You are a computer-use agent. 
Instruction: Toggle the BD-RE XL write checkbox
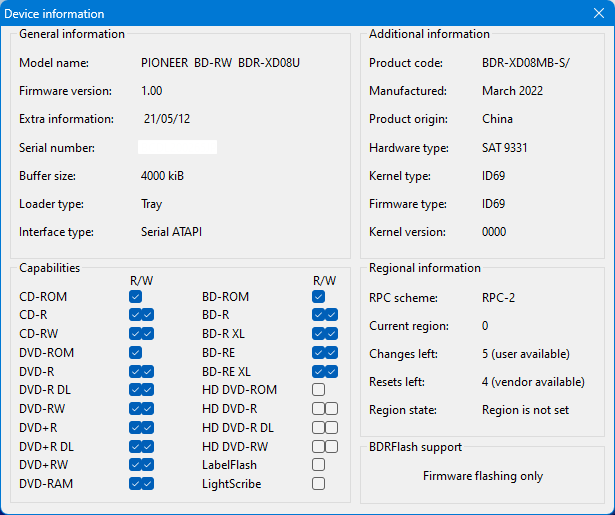(x=331, y=371)
